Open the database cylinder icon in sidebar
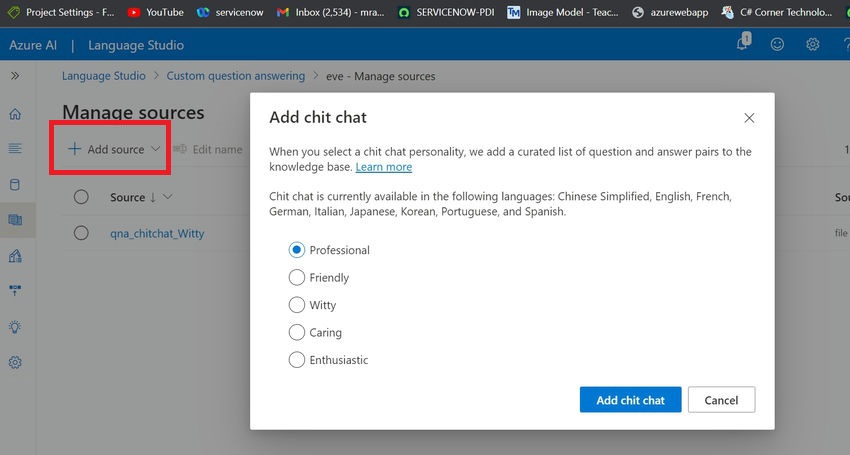 click(15, 184)
